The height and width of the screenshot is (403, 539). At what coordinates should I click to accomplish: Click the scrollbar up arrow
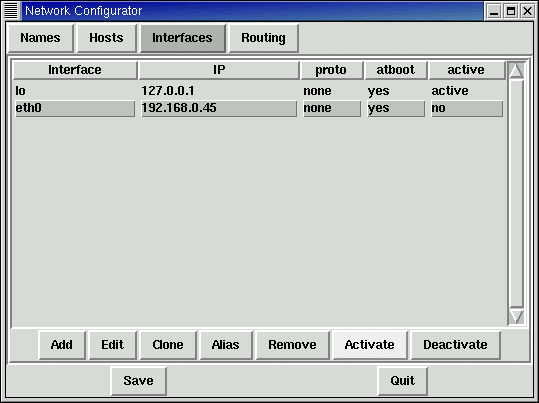(516, 70)
